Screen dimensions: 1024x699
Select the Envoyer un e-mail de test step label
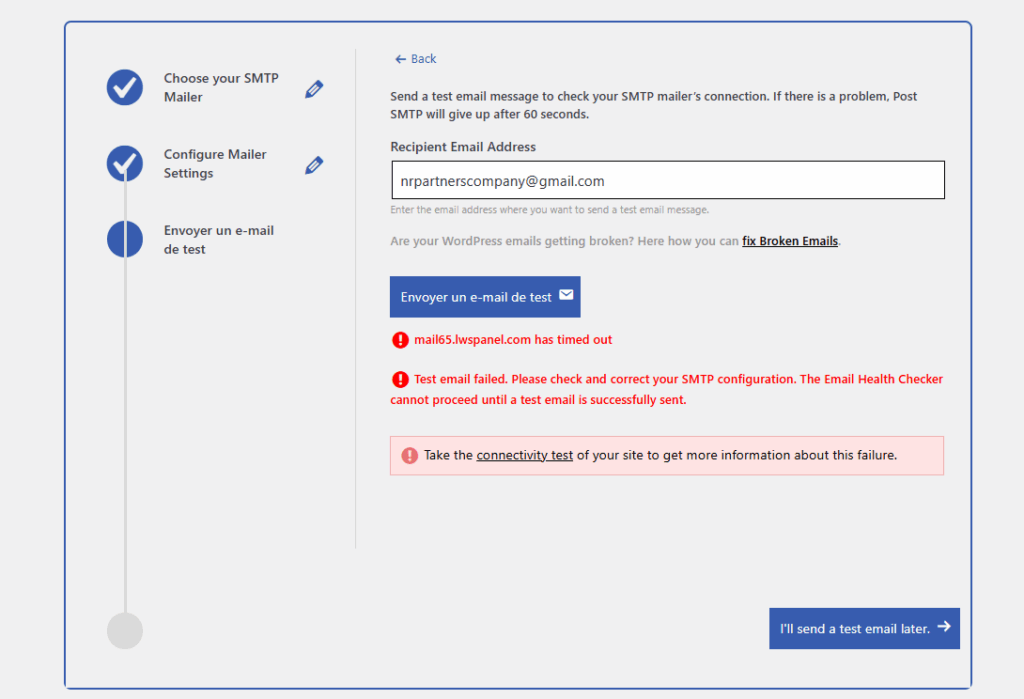(218, 240)
